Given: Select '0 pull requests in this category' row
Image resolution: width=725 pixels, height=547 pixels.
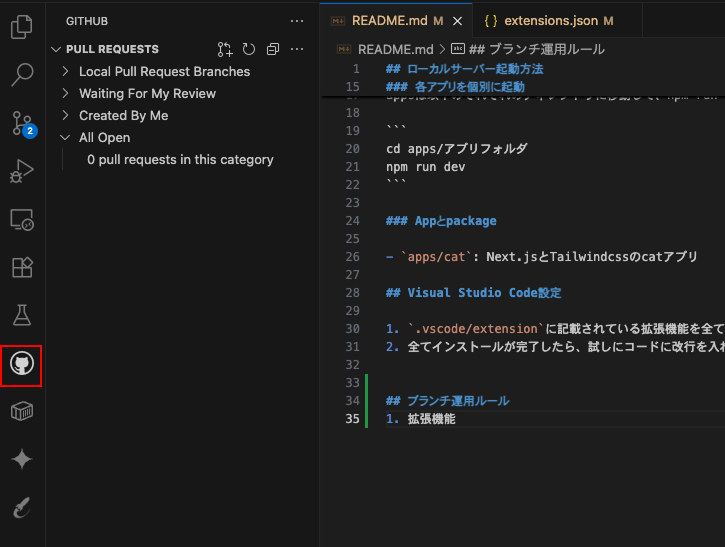Looking at the screenshot, I should coord(180,160).
